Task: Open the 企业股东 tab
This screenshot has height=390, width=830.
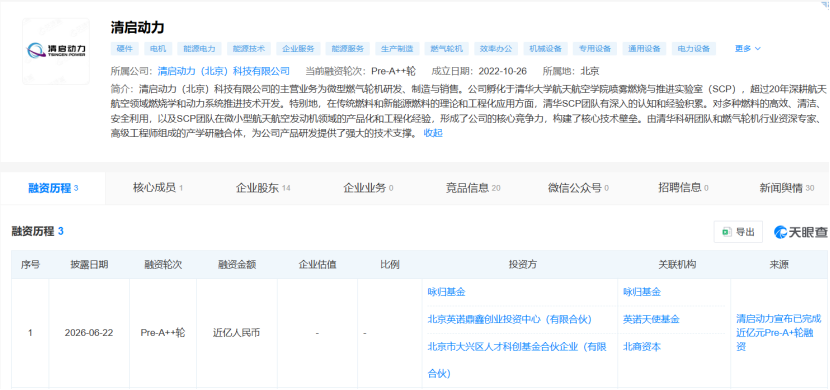Action: tap(263, 187)
